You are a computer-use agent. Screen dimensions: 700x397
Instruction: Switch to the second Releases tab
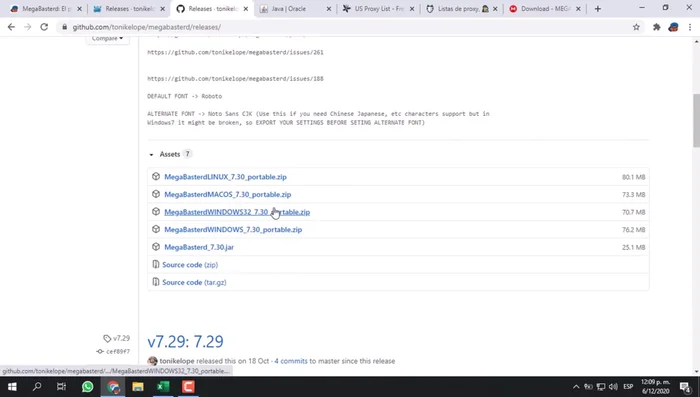click(129, 8)
